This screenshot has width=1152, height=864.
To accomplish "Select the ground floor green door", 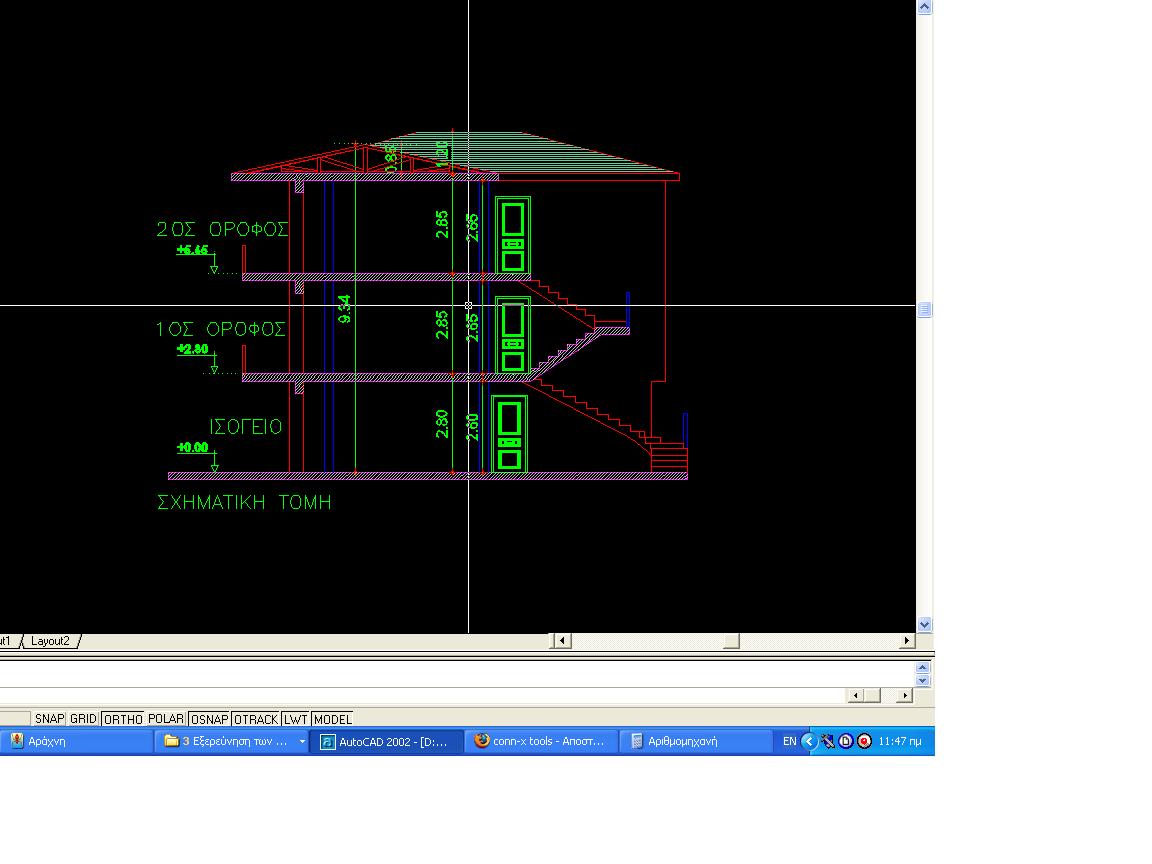I will pyautogui.click(x=509, y=433).
